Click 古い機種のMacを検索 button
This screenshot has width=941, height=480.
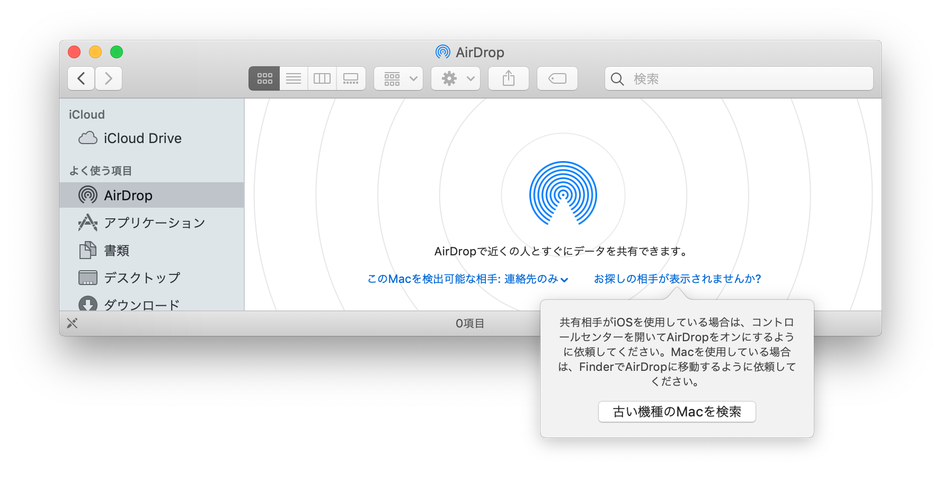point(677,412)
